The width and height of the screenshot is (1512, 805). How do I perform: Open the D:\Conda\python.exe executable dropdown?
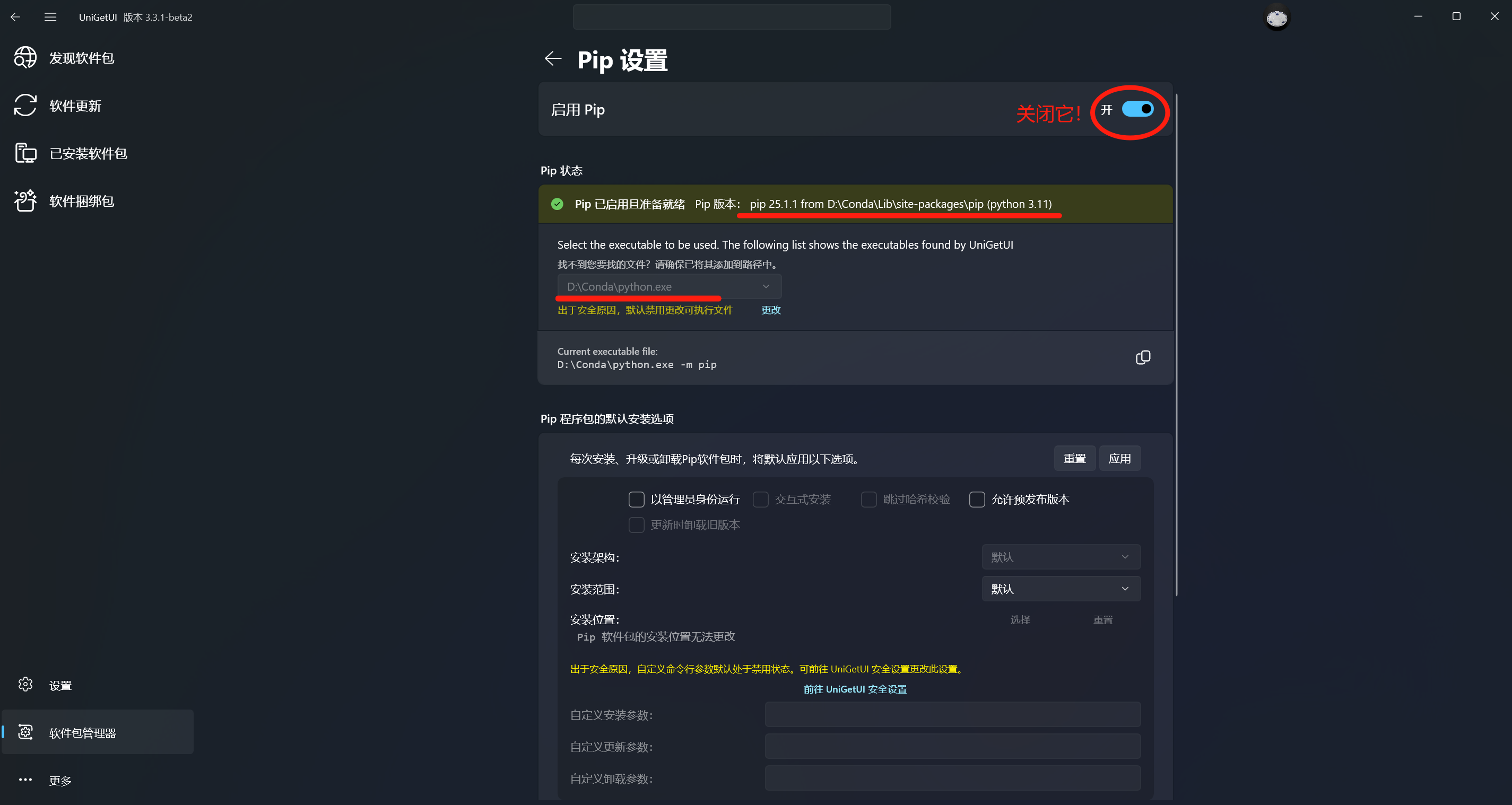click(x=669, y=286)
